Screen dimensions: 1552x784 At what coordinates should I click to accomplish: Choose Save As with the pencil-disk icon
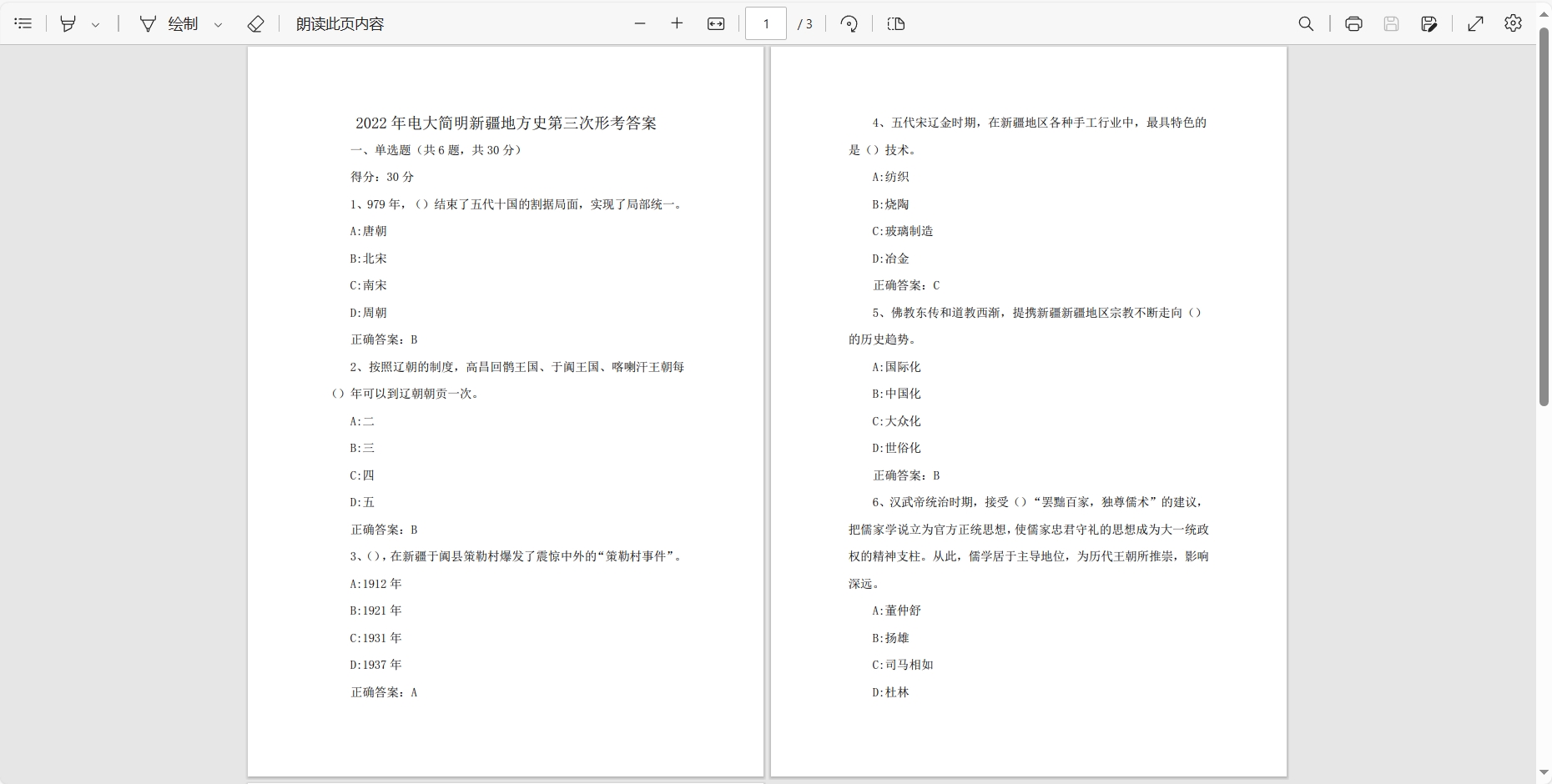coord(1429,23)
